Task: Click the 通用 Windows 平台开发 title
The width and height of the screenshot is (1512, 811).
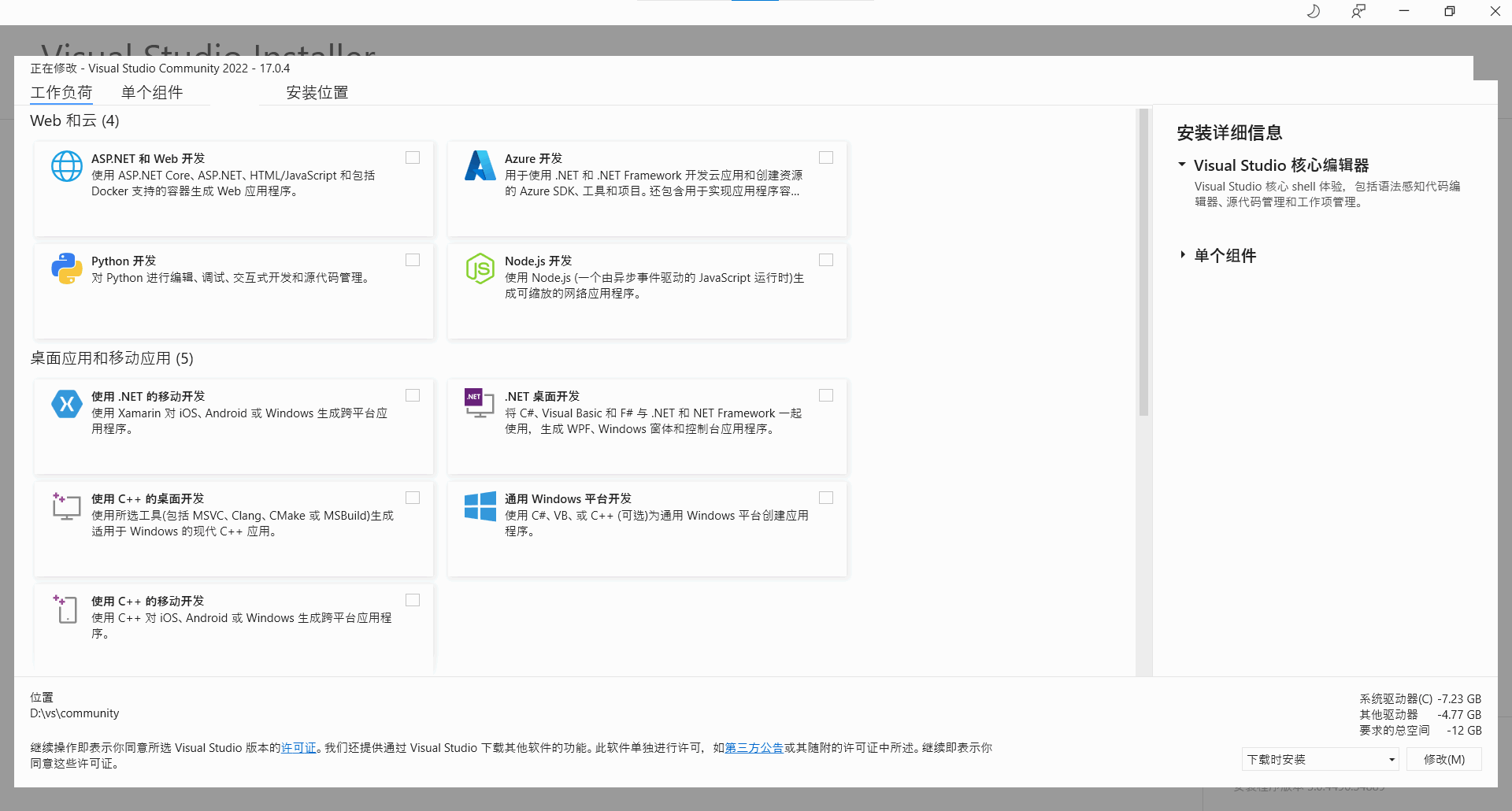Action: (x=568, y=498)
